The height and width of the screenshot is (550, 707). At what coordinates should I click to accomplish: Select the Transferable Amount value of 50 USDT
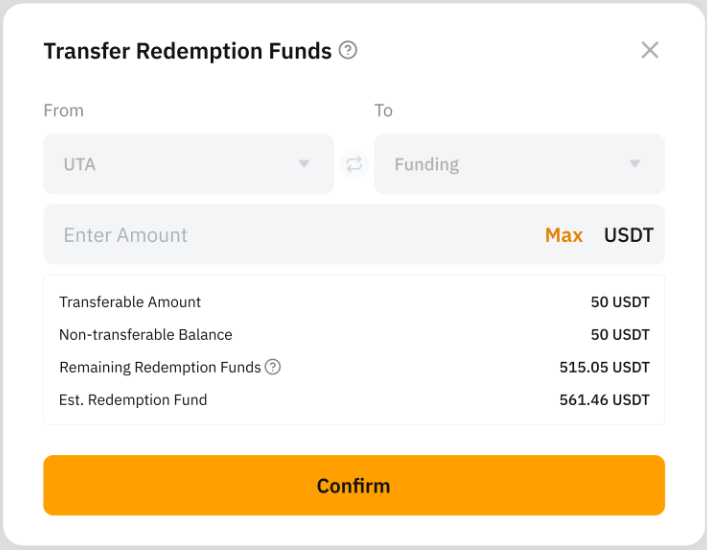pos(620,302)
